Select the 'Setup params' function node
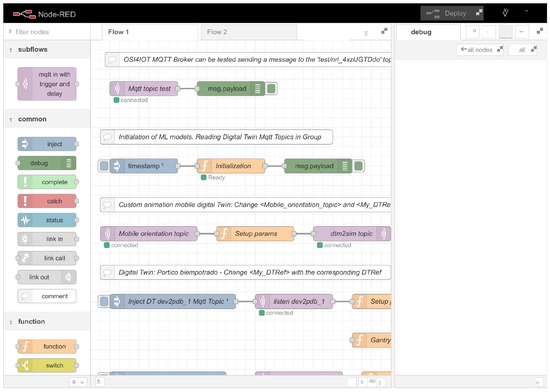Image resolution: width=550 pixels, height=392 pixels. pos(255,234)
